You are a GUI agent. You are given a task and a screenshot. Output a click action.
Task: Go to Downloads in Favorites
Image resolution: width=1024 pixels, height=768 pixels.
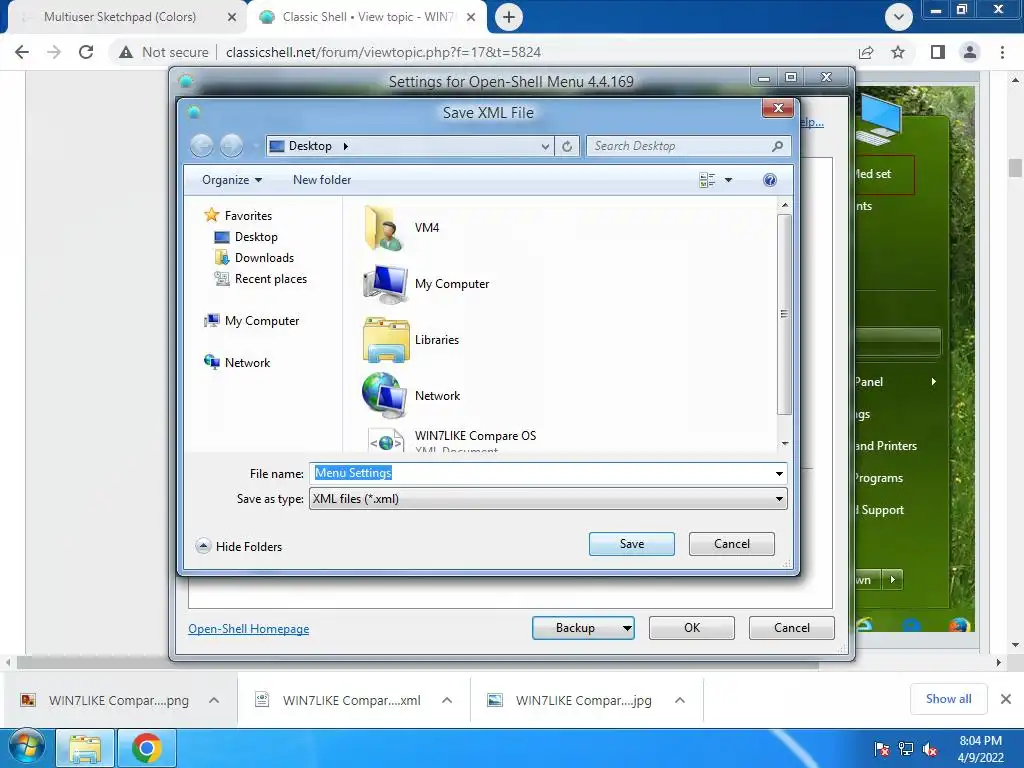click(254, 257)
